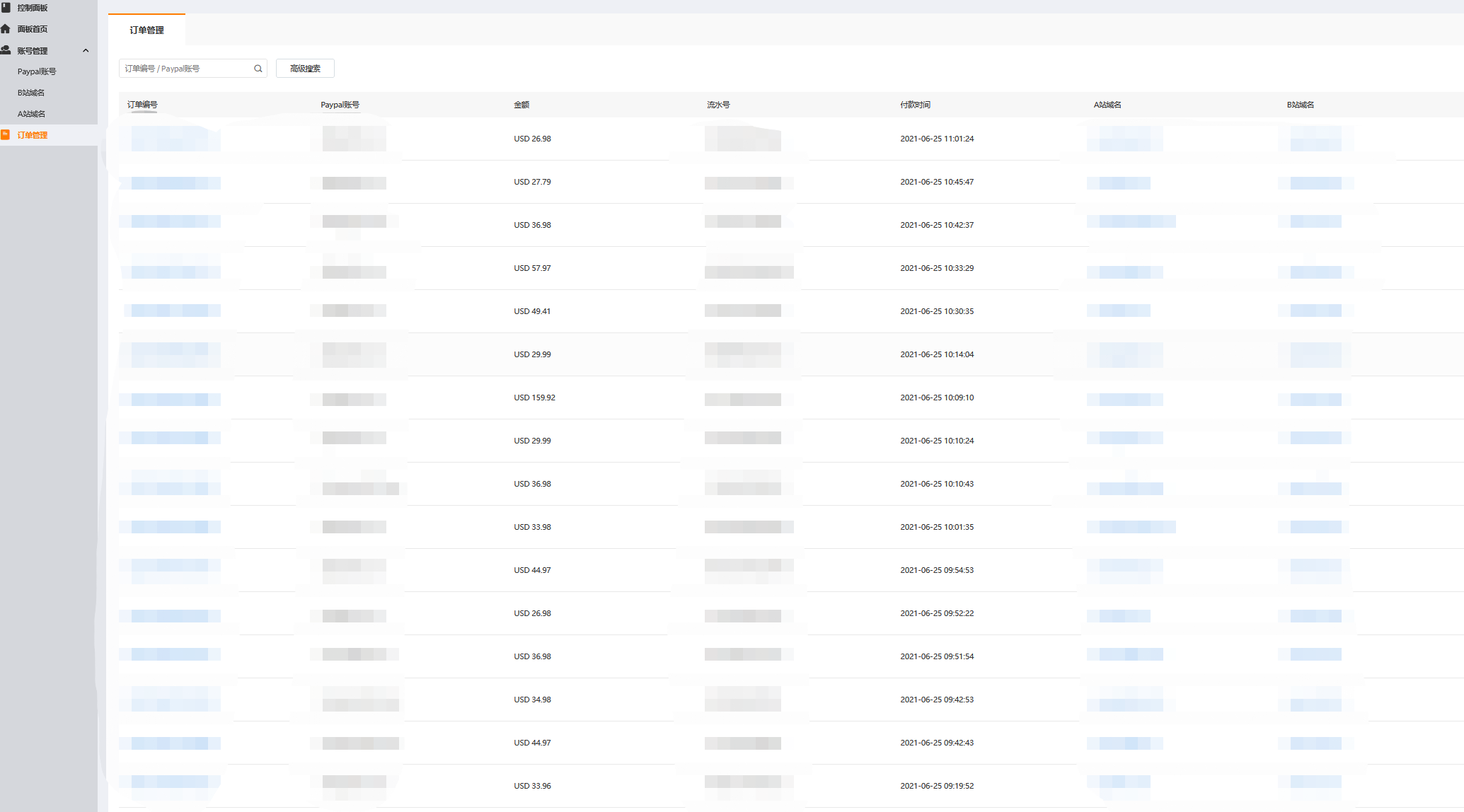1464x812 pixels.
Task: Open order link in USD 27.79 row
Action: 175,183
